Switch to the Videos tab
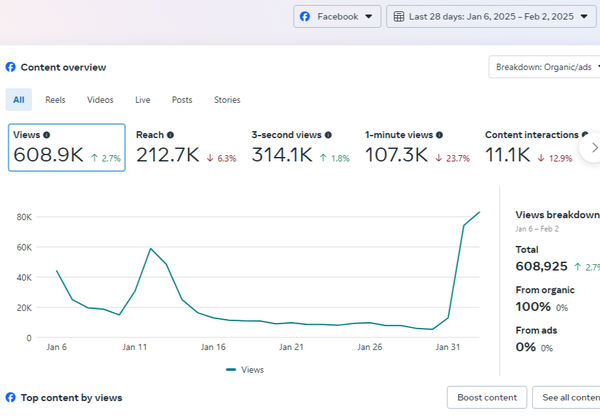 click(100, 100)
